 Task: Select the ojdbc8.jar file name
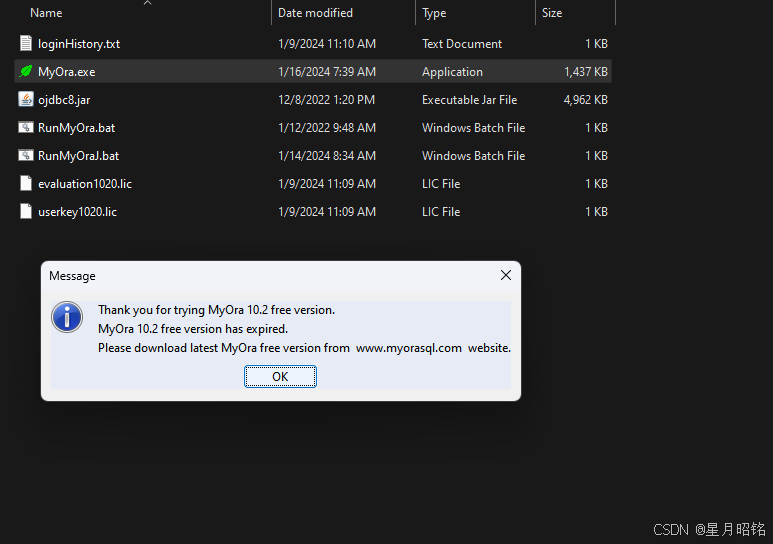click(x=64, y=100)
